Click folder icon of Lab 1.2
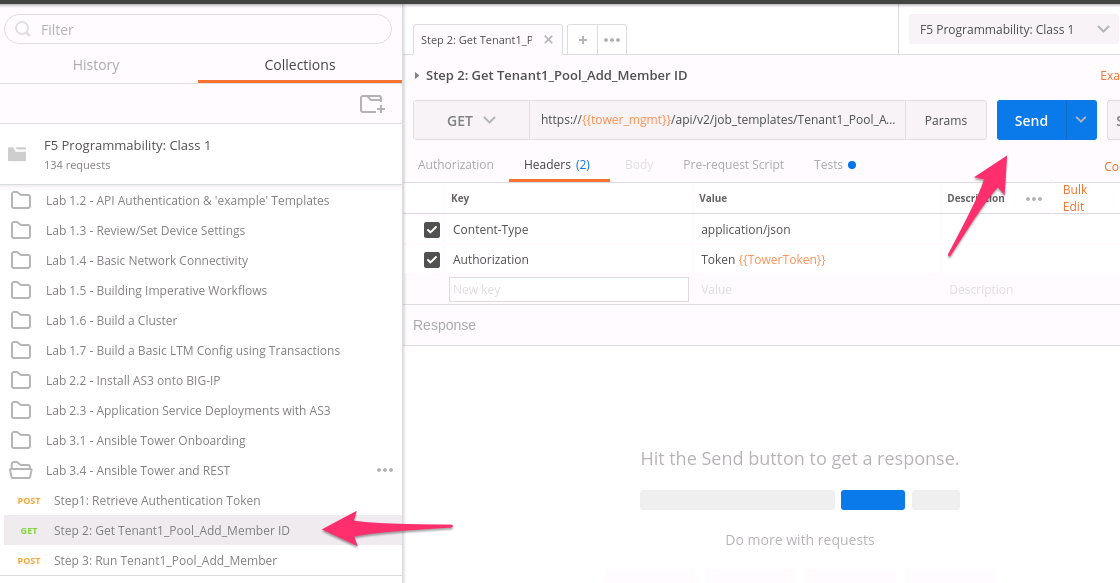 [x=21, y=201]
